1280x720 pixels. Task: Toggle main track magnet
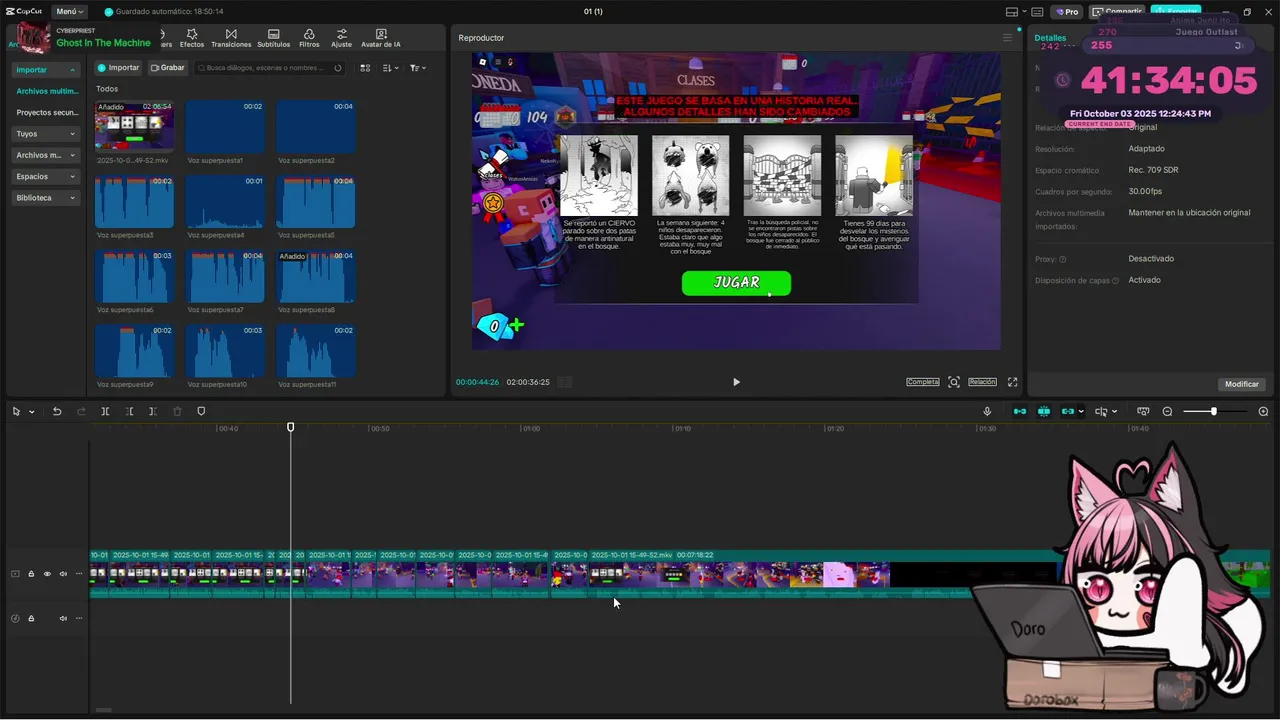[x=1020, y=412]
